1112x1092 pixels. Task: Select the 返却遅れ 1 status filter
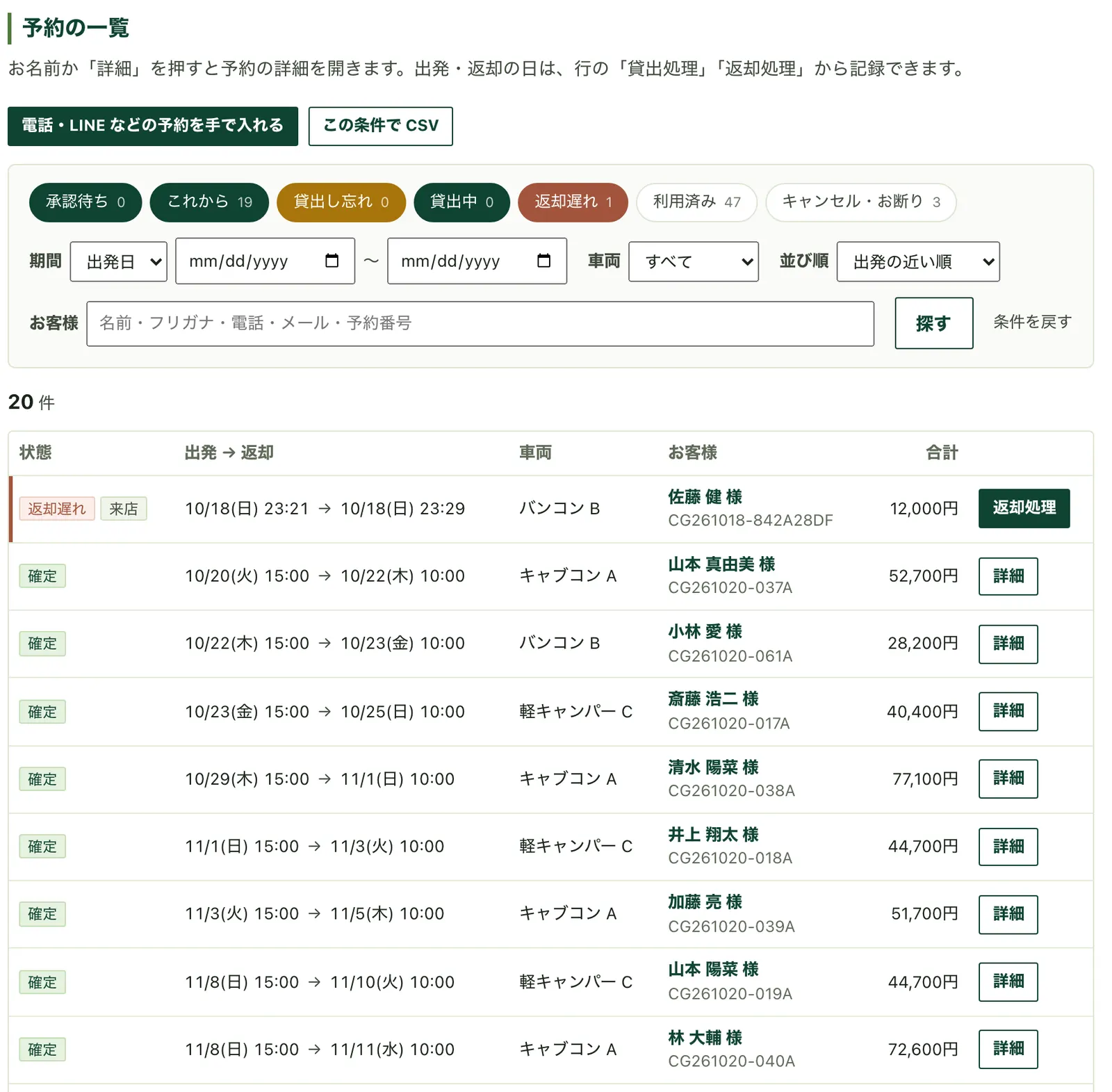[573, 202]
